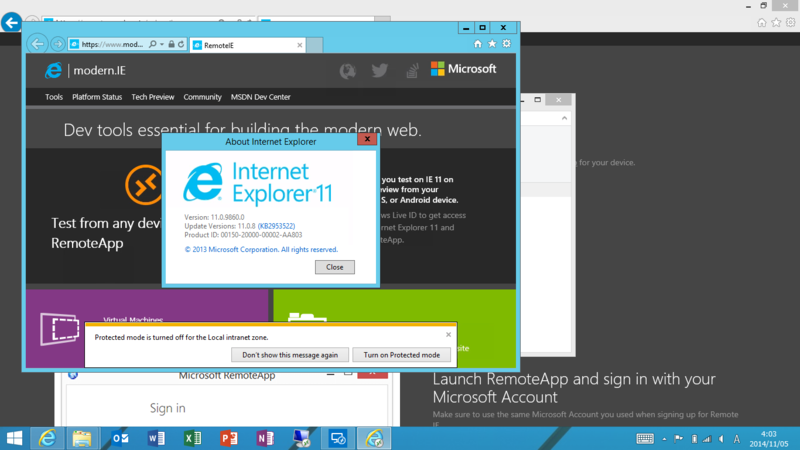Click the globe icon in modern.IE header
Screen dimensions: 800x450
(347, 71)
